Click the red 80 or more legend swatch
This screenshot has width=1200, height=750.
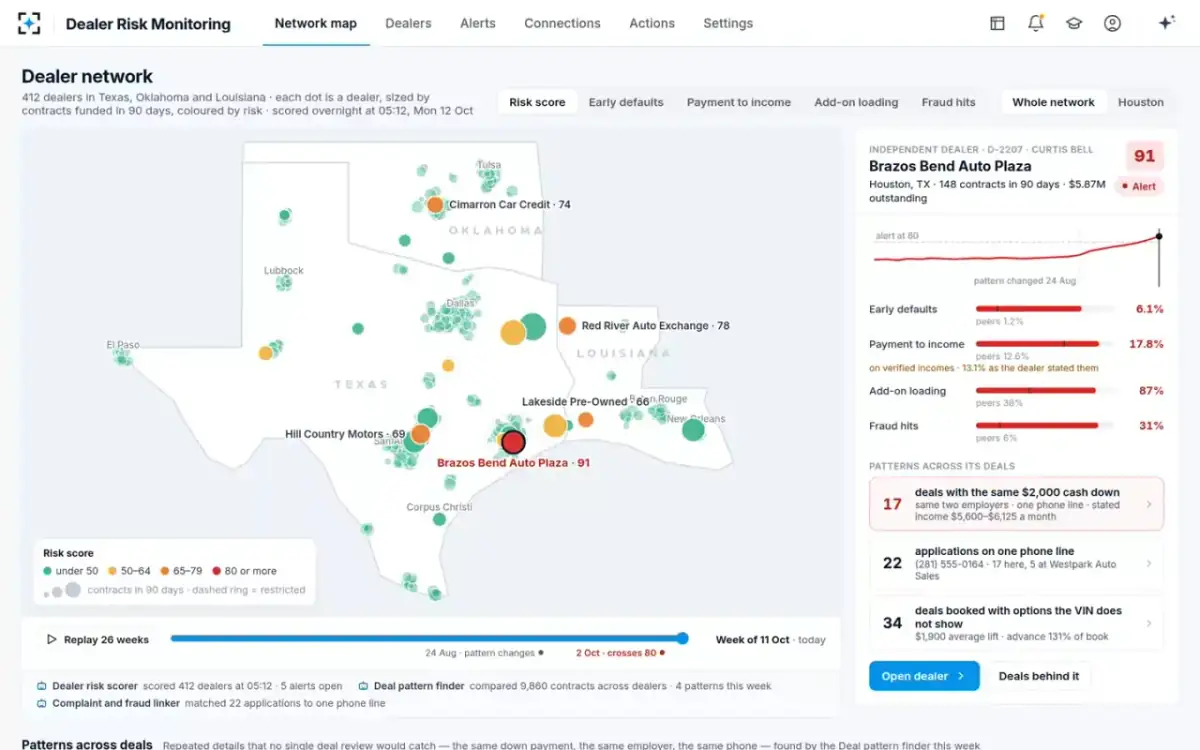[x=216, y=571]
